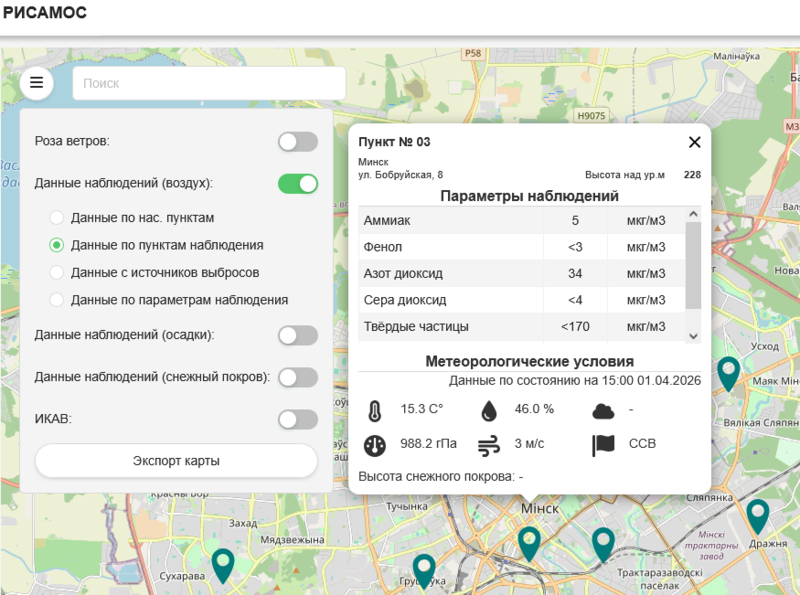Click the pressure gauge icon
800x595 pixels.
tap(374, 445)
